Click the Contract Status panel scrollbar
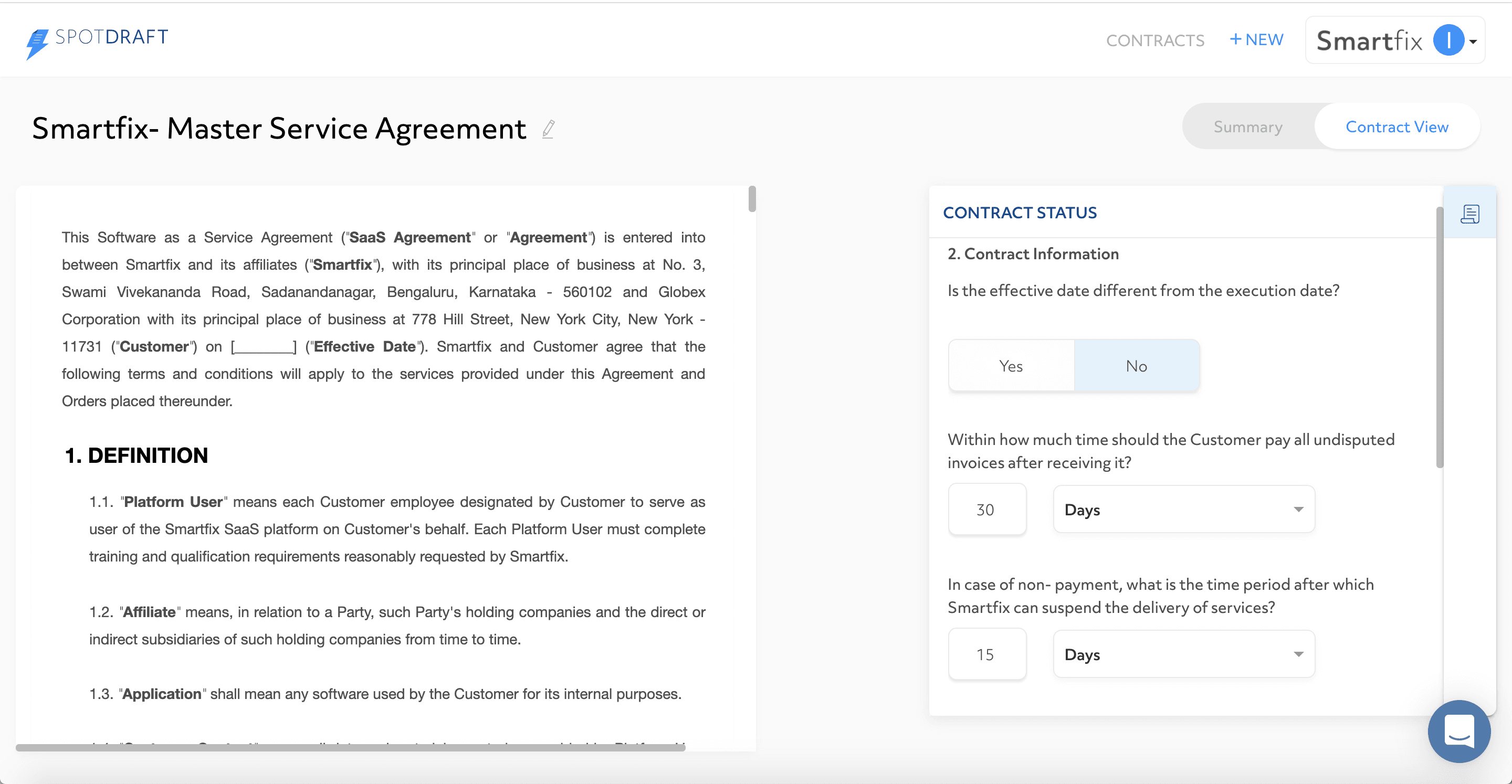Image resolution: width=1512 pixels, height=784 pixels. click(x=1439, y=337)
